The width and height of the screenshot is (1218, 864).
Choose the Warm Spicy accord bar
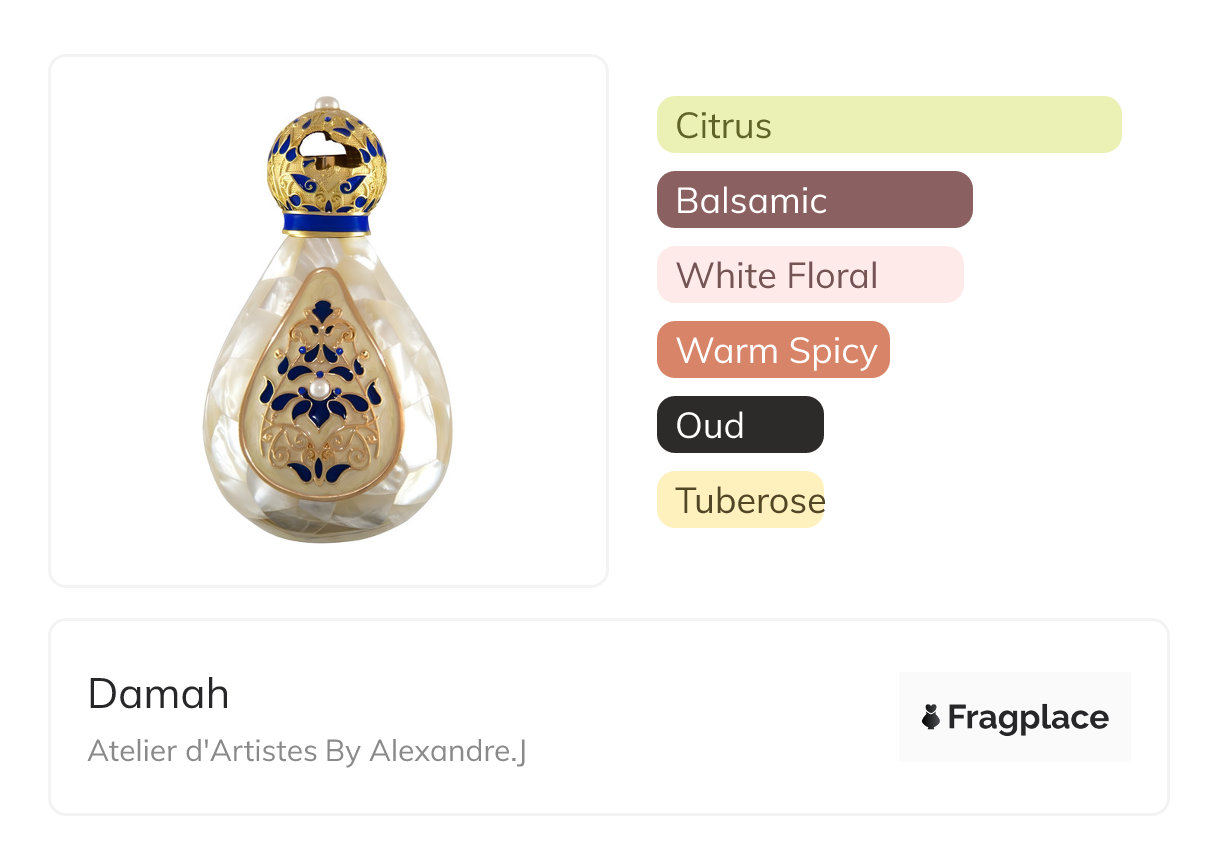click(x=773, y=350)
